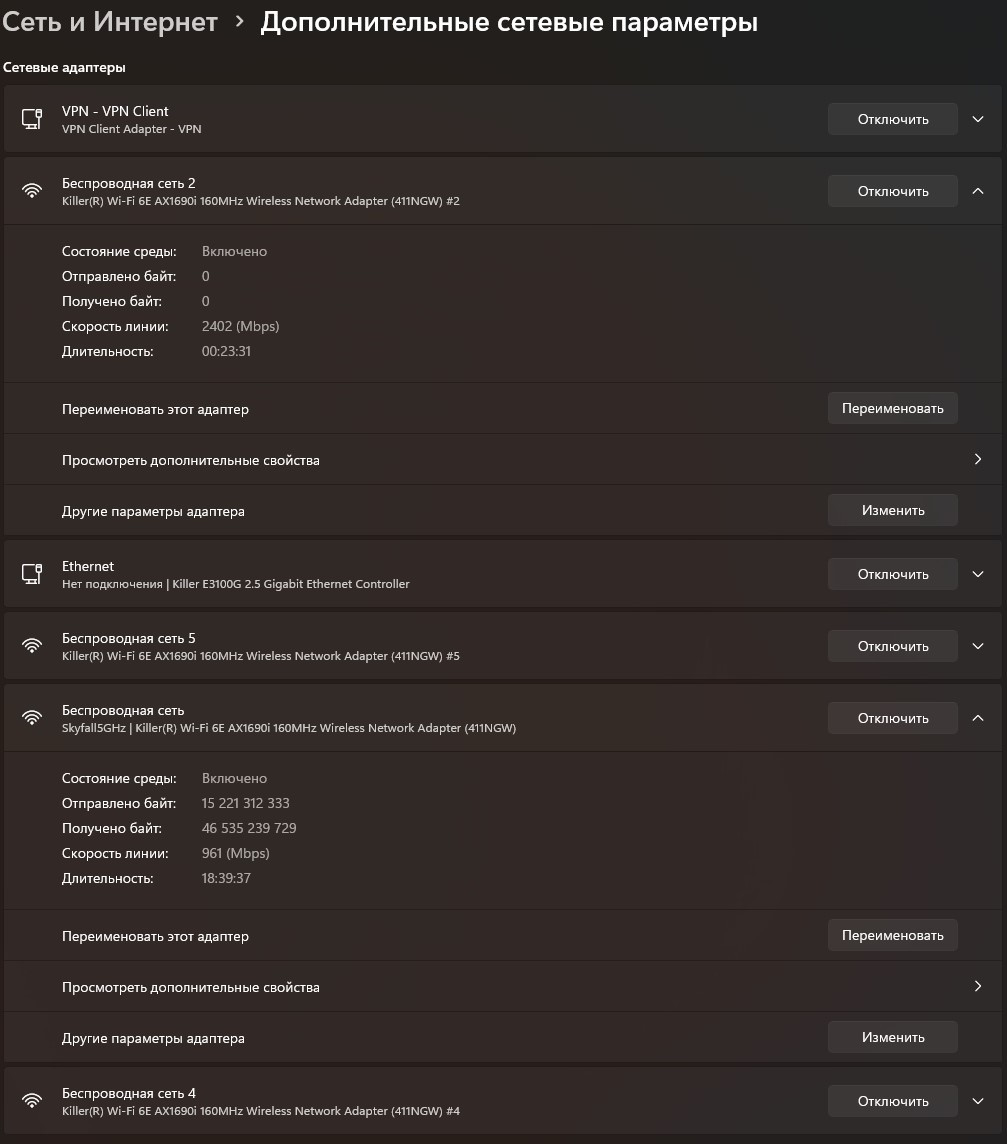1007x1144 pixels.
Task: Click the Wi-Fi icon for Беспроводная сеть 5
Action: coord(32,646)
